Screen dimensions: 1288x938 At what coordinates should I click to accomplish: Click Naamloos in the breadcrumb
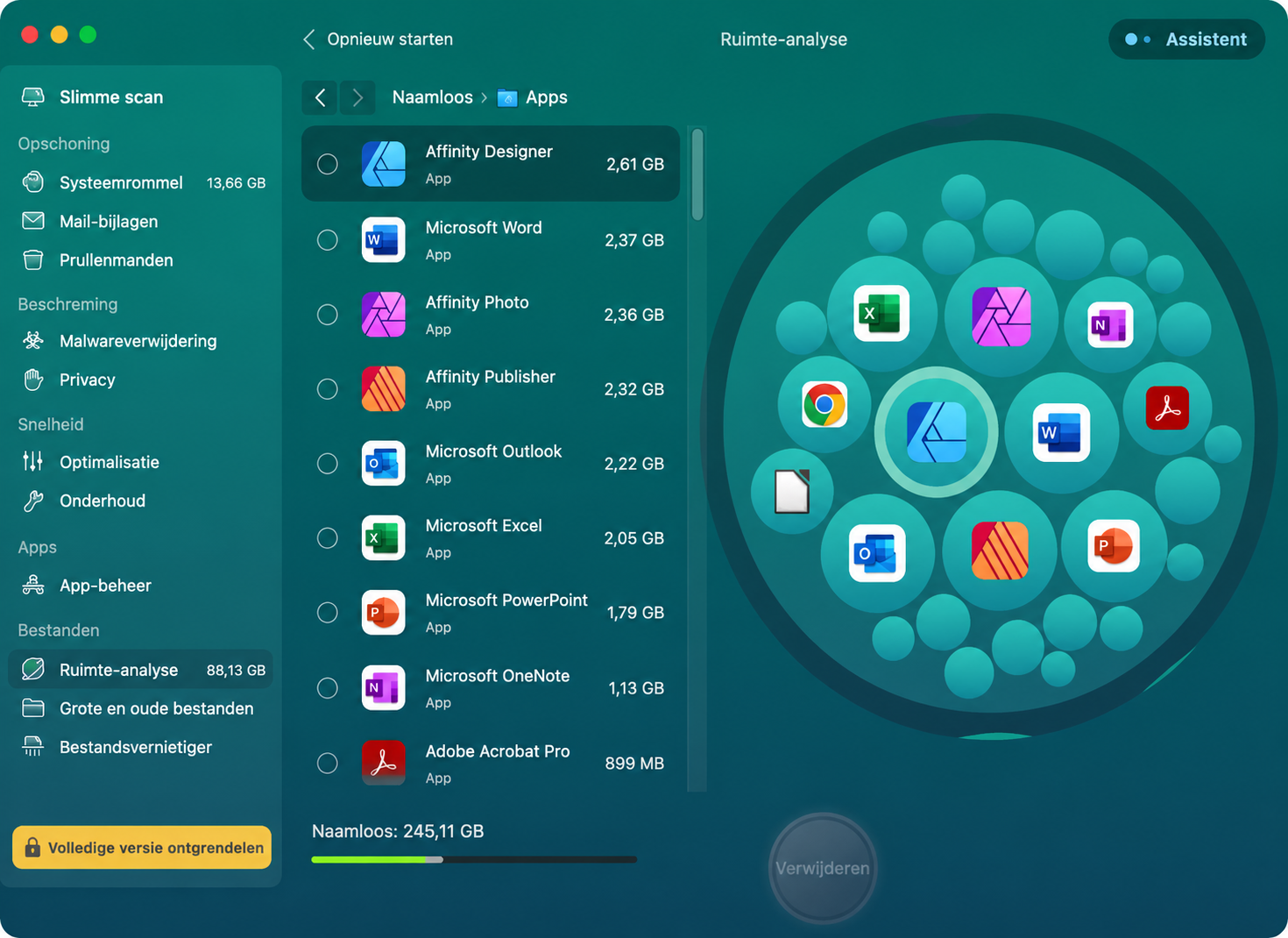tap(432, 97)
